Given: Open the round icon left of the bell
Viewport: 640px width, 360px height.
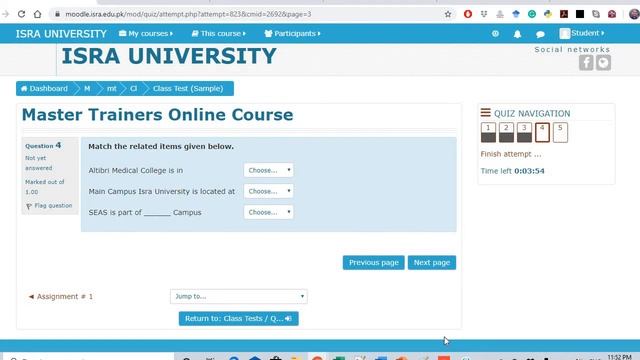Looking at the screenshot, I should tap(495, 33).
